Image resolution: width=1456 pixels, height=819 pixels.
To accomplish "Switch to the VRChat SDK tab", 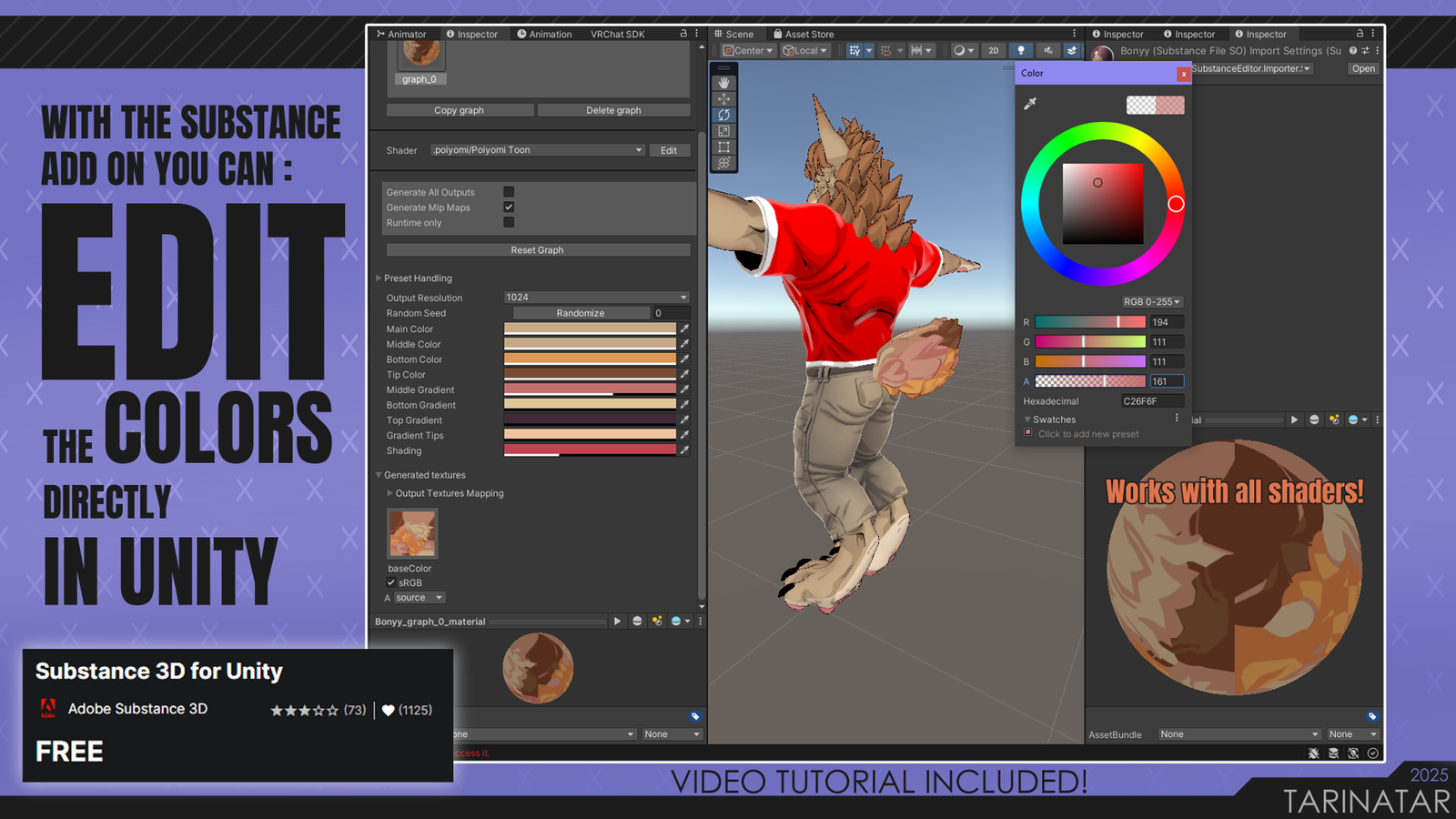I will point(617,35).
